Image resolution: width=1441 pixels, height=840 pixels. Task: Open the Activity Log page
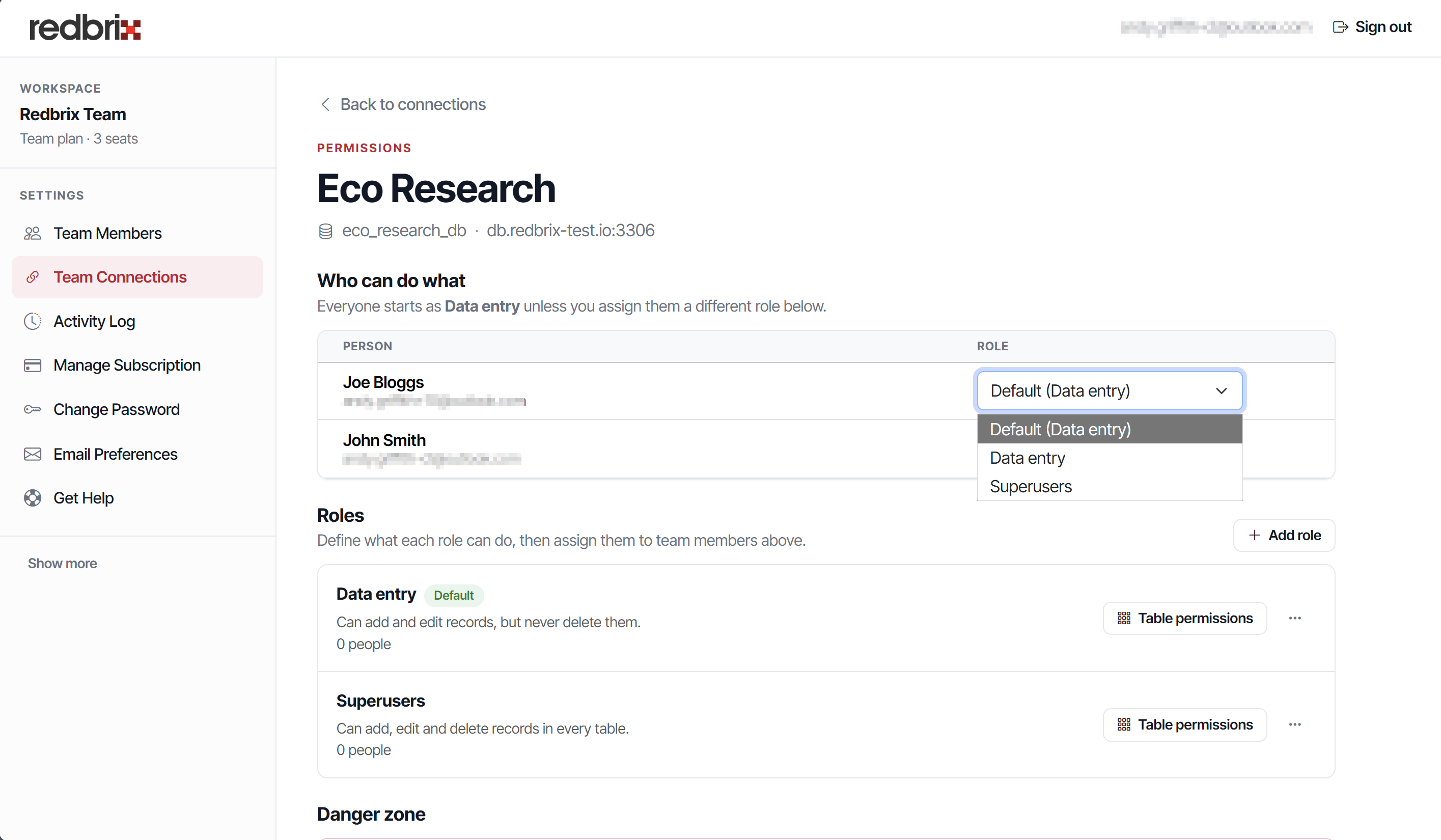click(137, 321)
